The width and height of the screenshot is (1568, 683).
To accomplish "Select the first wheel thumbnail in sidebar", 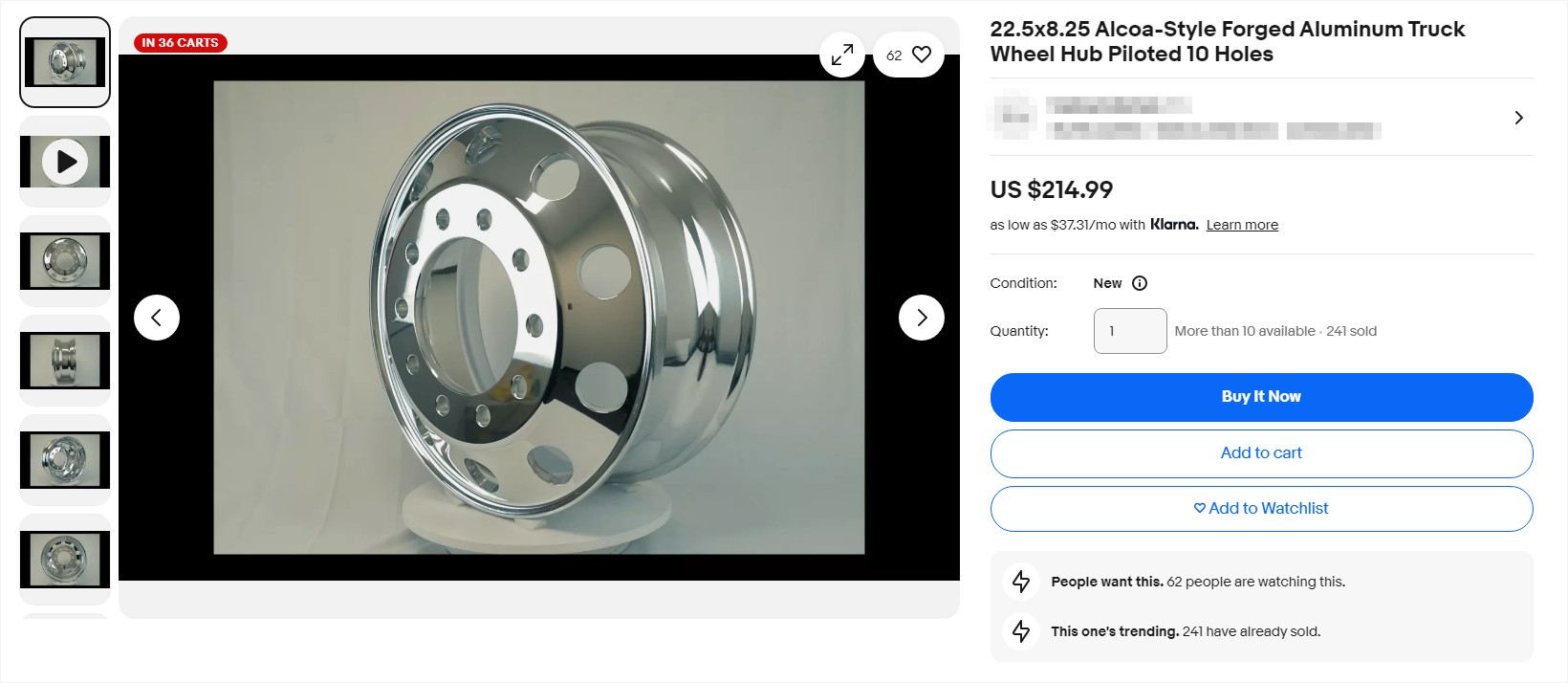I will click(x=64, y=61).
